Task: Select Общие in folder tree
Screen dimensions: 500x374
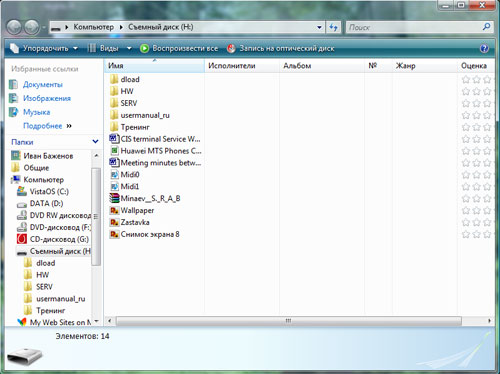Action: tap(36, 168)
